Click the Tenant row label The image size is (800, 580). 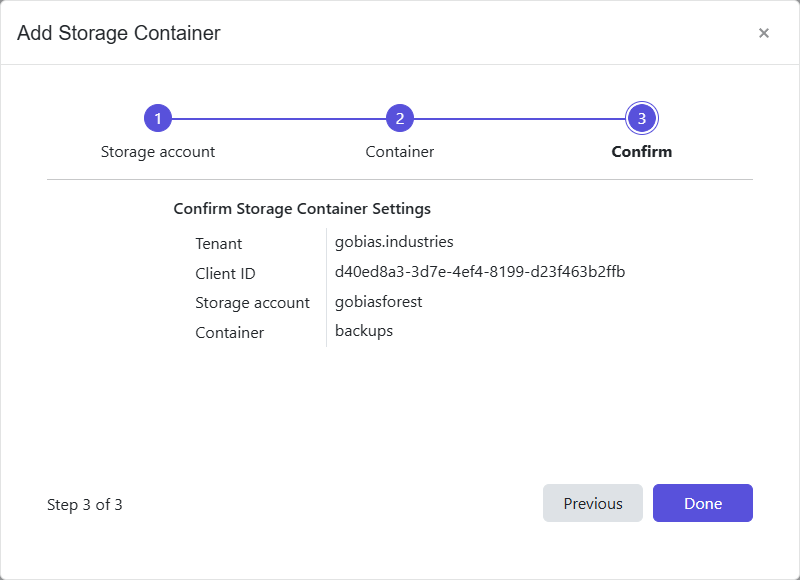tap(219, 243)
